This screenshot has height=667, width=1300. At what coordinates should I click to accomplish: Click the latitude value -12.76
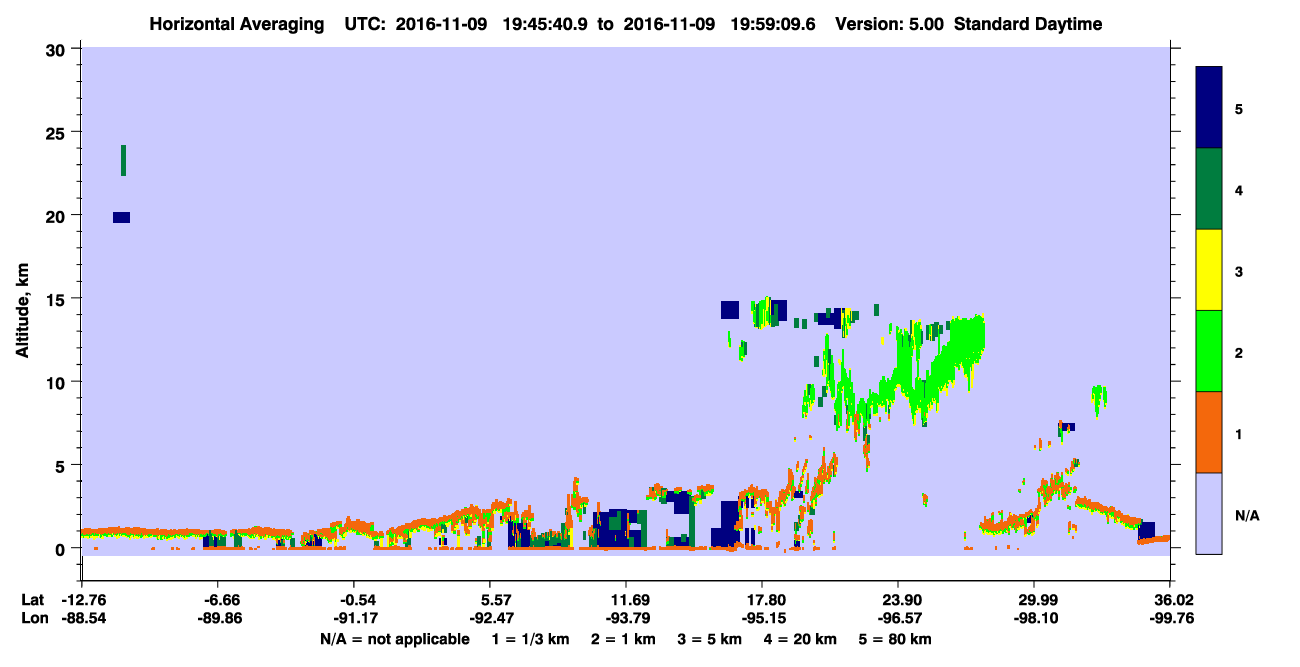point(82,600)
